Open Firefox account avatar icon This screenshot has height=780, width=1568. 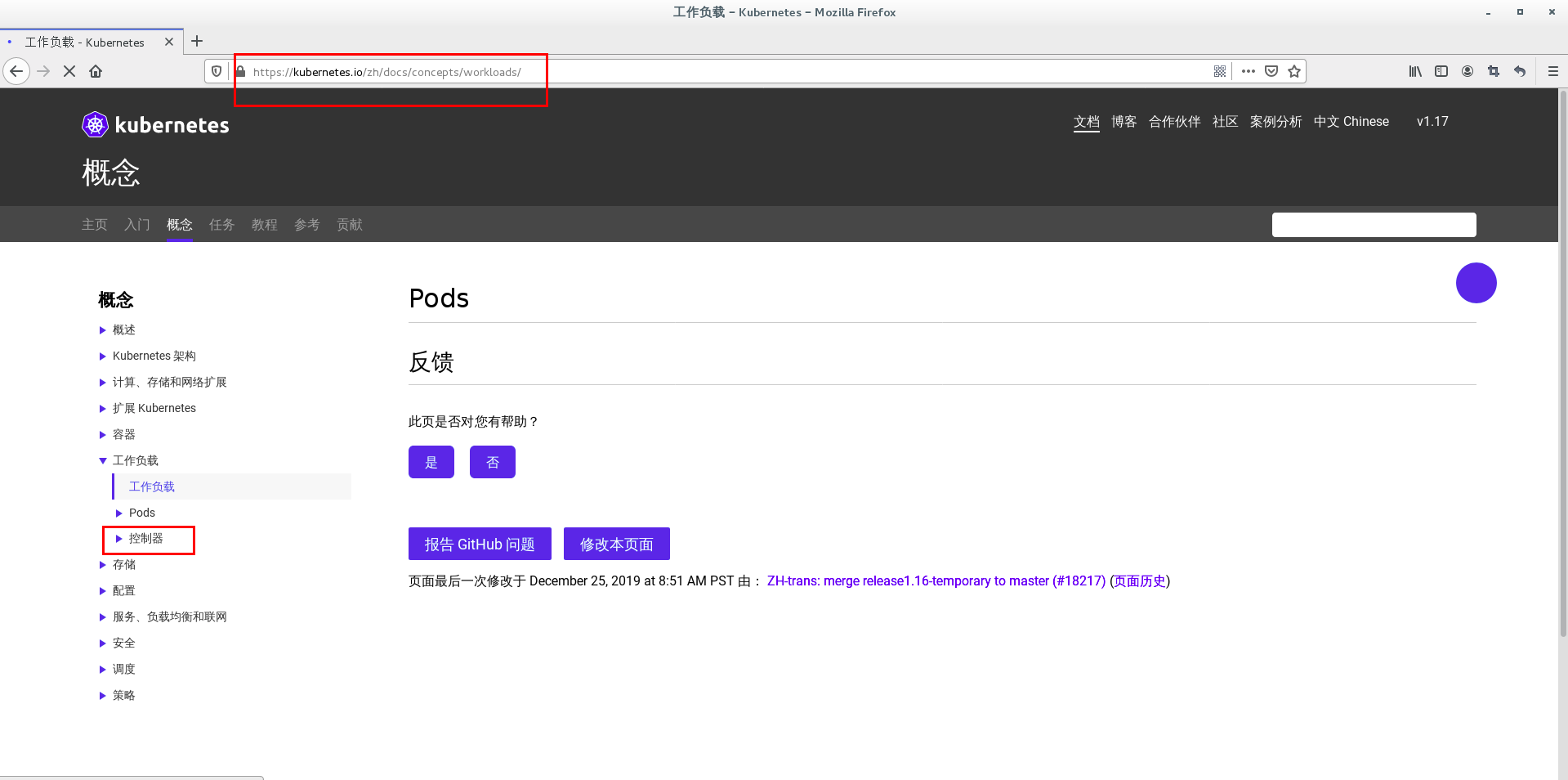(x=1467, y=71)
